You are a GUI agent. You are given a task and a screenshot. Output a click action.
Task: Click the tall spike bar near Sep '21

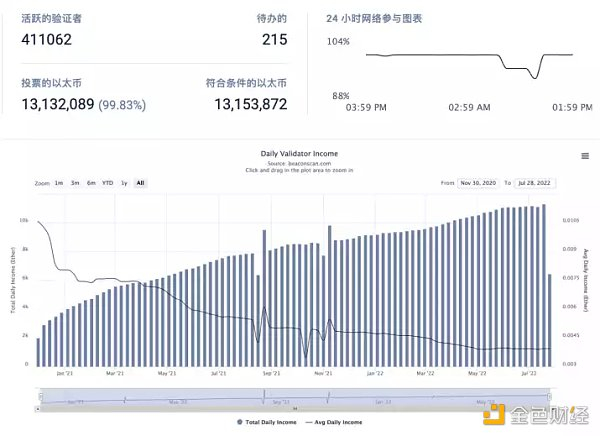click(x=264, y=298)
